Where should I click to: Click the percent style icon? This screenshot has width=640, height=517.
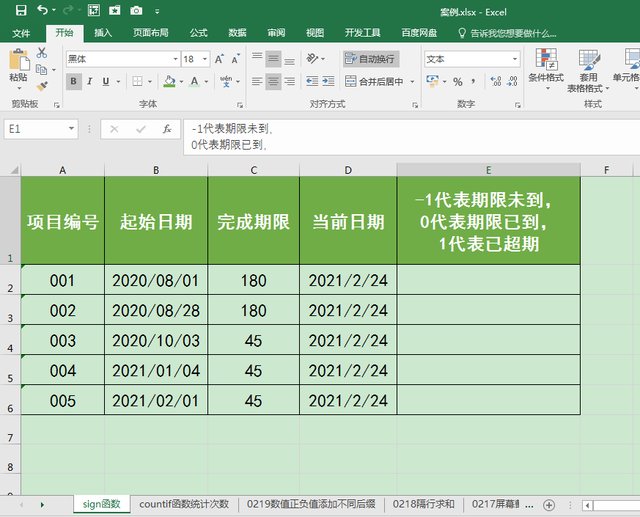coord(458,82)
